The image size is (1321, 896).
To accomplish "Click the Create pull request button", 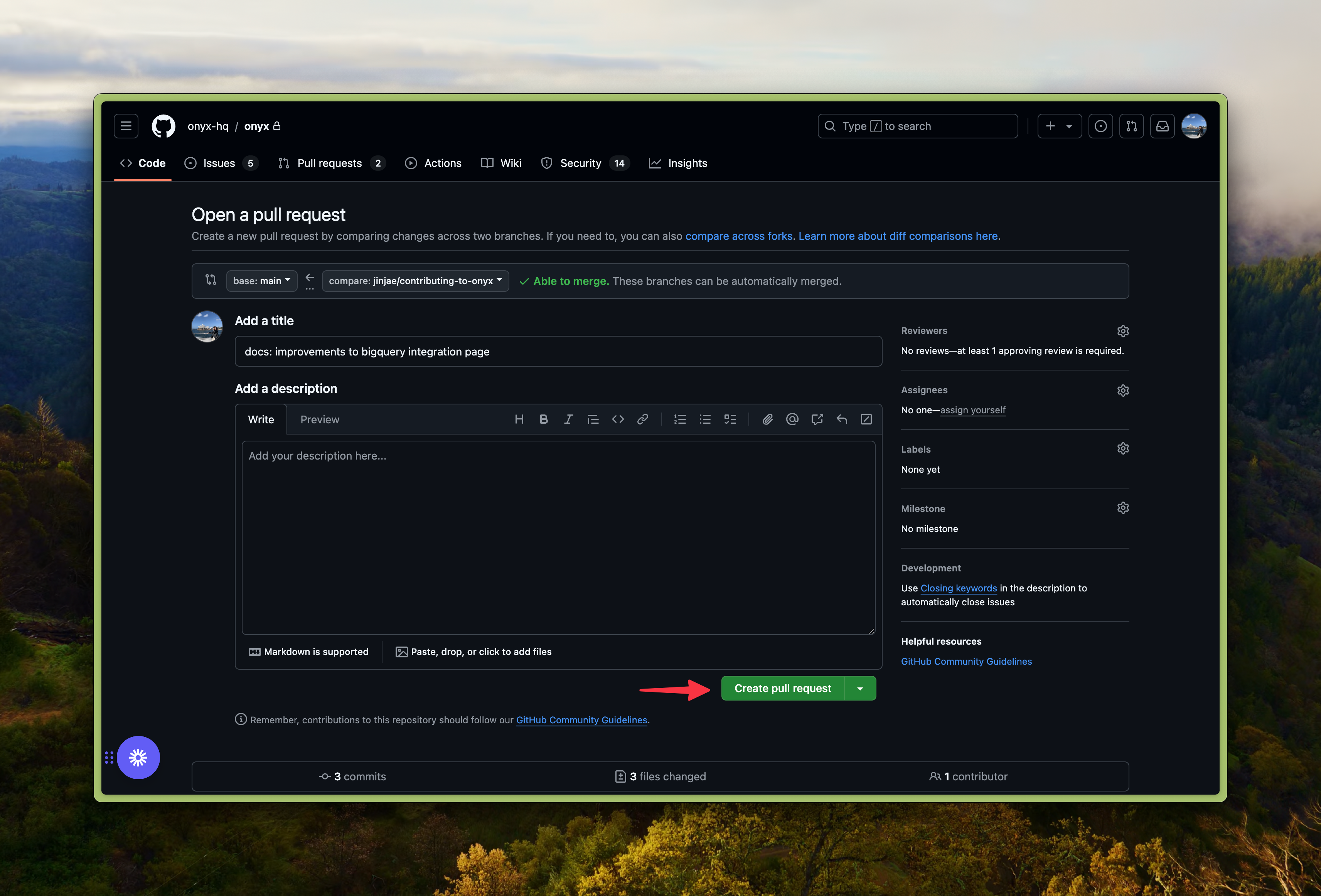I will click(783, 689).
